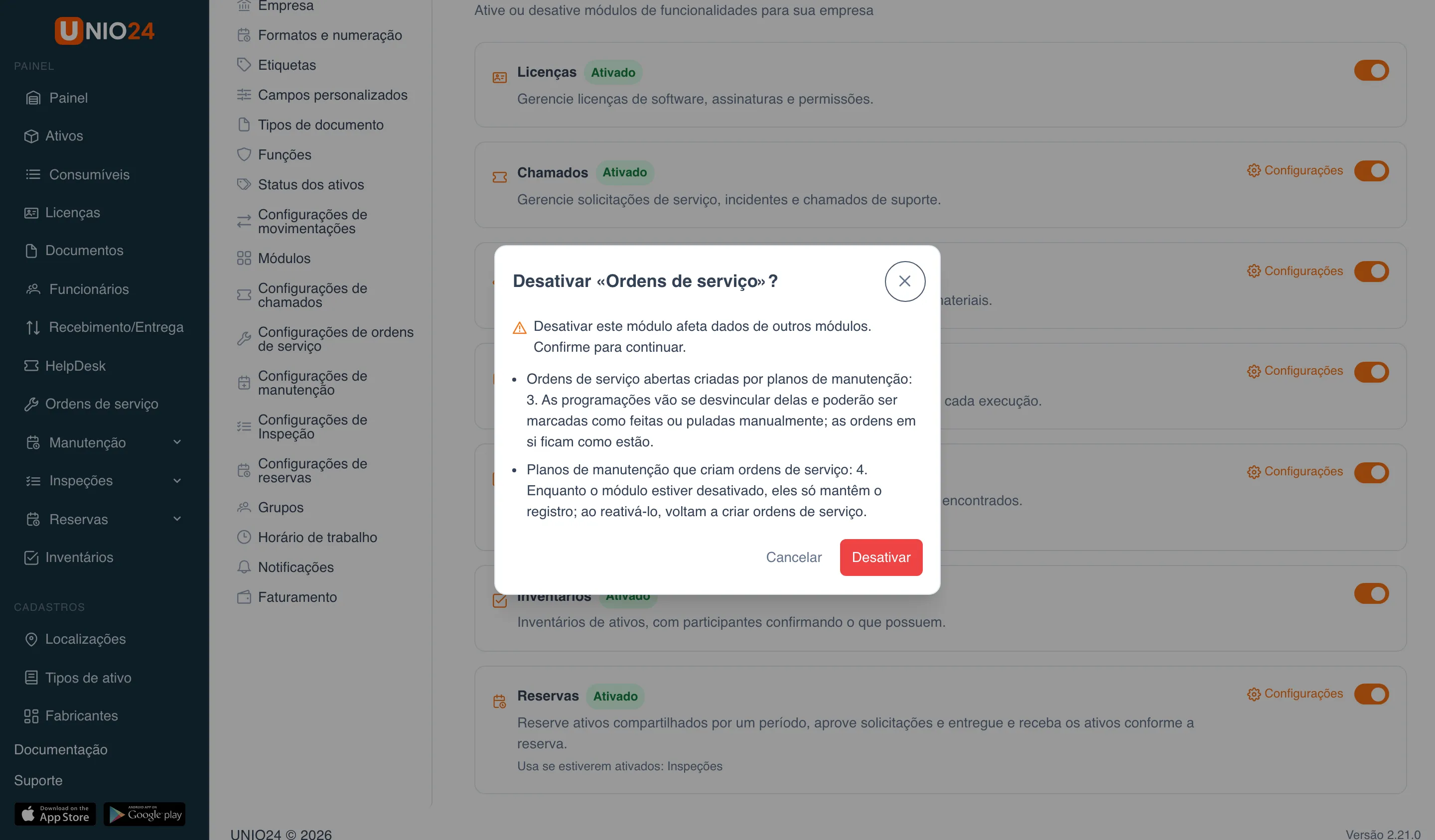Toggle the switch for module ending 'encontrados'
Image resolution: width=1435 pixels, height=840 pixels.
point(1371,472)
